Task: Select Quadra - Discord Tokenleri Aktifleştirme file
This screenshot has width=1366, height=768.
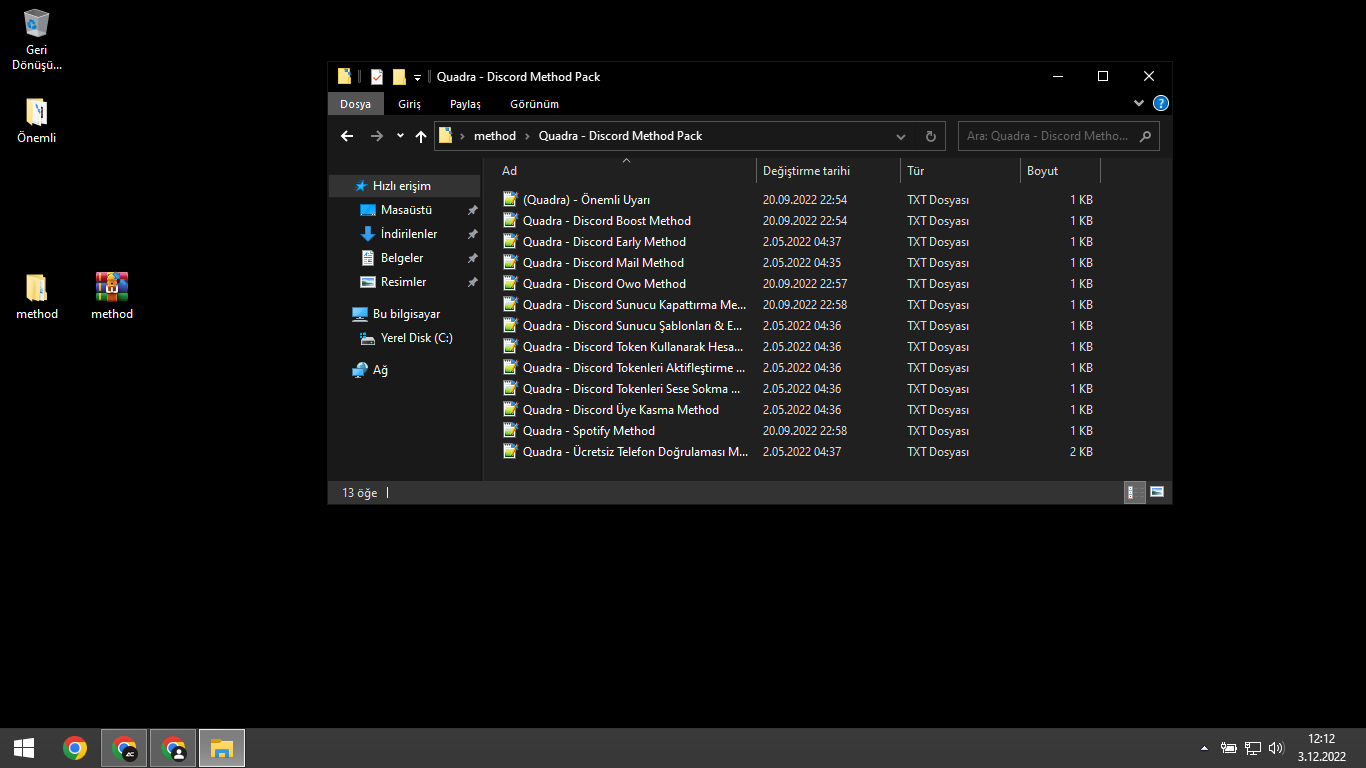Action: point(798,368)
